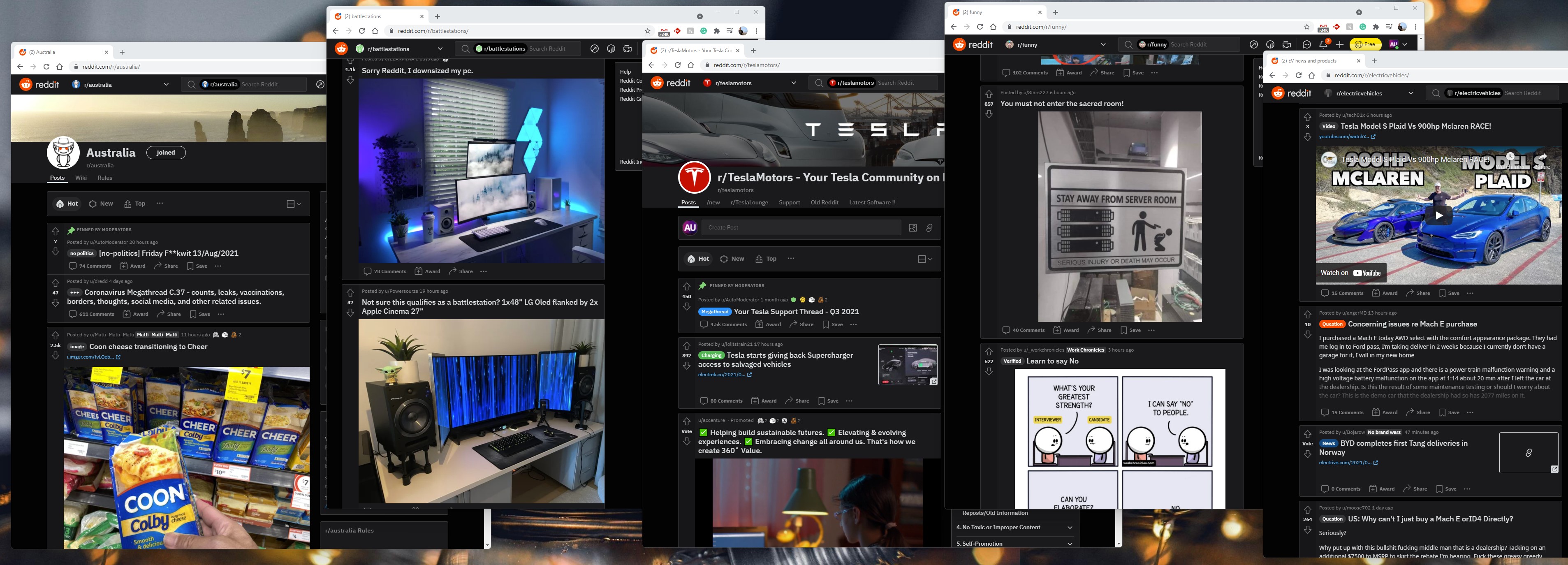Expand the r/battlestations community dropdown
This screenshot has width=1568, height=565.
(440, 49)
